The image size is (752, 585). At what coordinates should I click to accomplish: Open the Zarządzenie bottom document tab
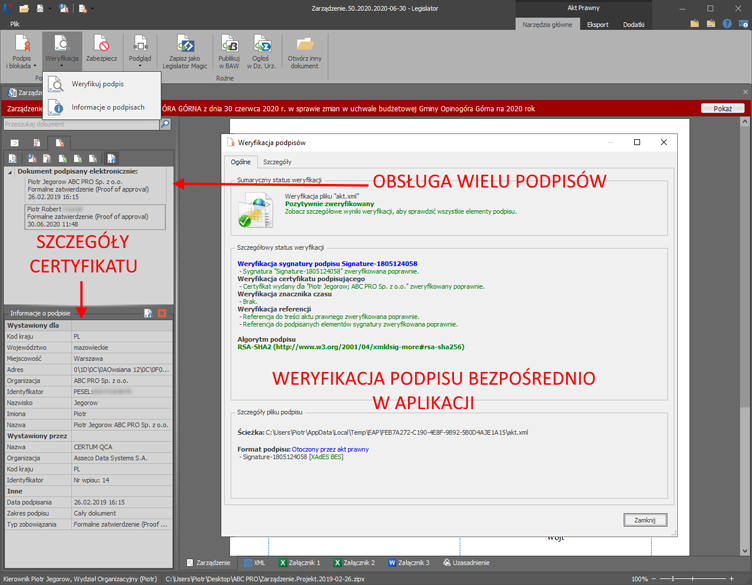coord(209,562)
